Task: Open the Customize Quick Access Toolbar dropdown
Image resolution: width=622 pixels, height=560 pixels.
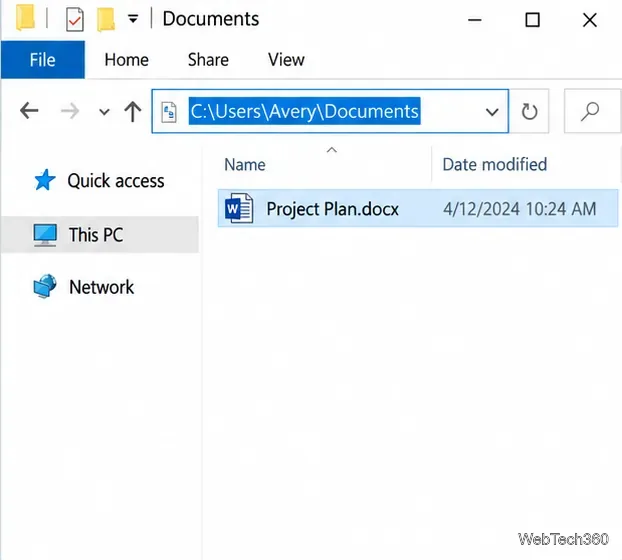Action: [133, 19]
